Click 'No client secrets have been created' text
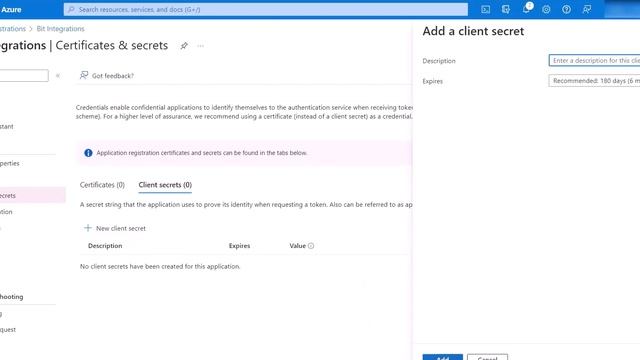The image size is (640, 360). pyautogui.click(x=160, y=267)
